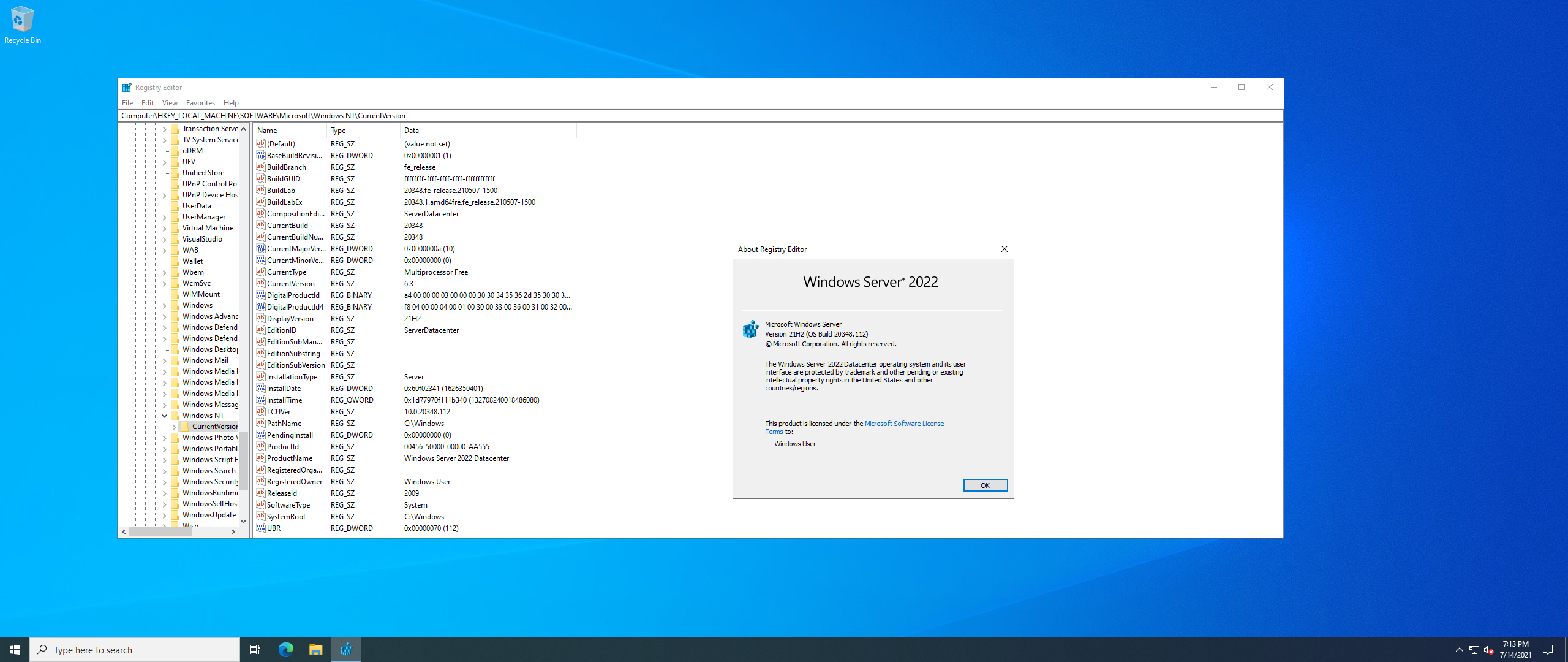Click the Windows Server icon in About dialog
This screenshot has height=662, width=1568.
(750, 329)
